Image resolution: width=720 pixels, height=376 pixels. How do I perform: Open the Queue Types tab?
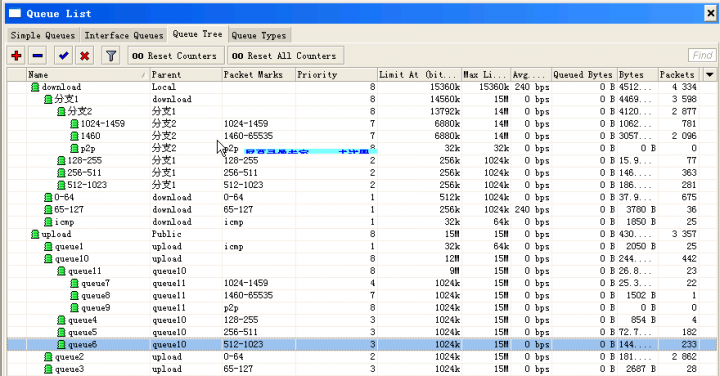click(259, 35)
